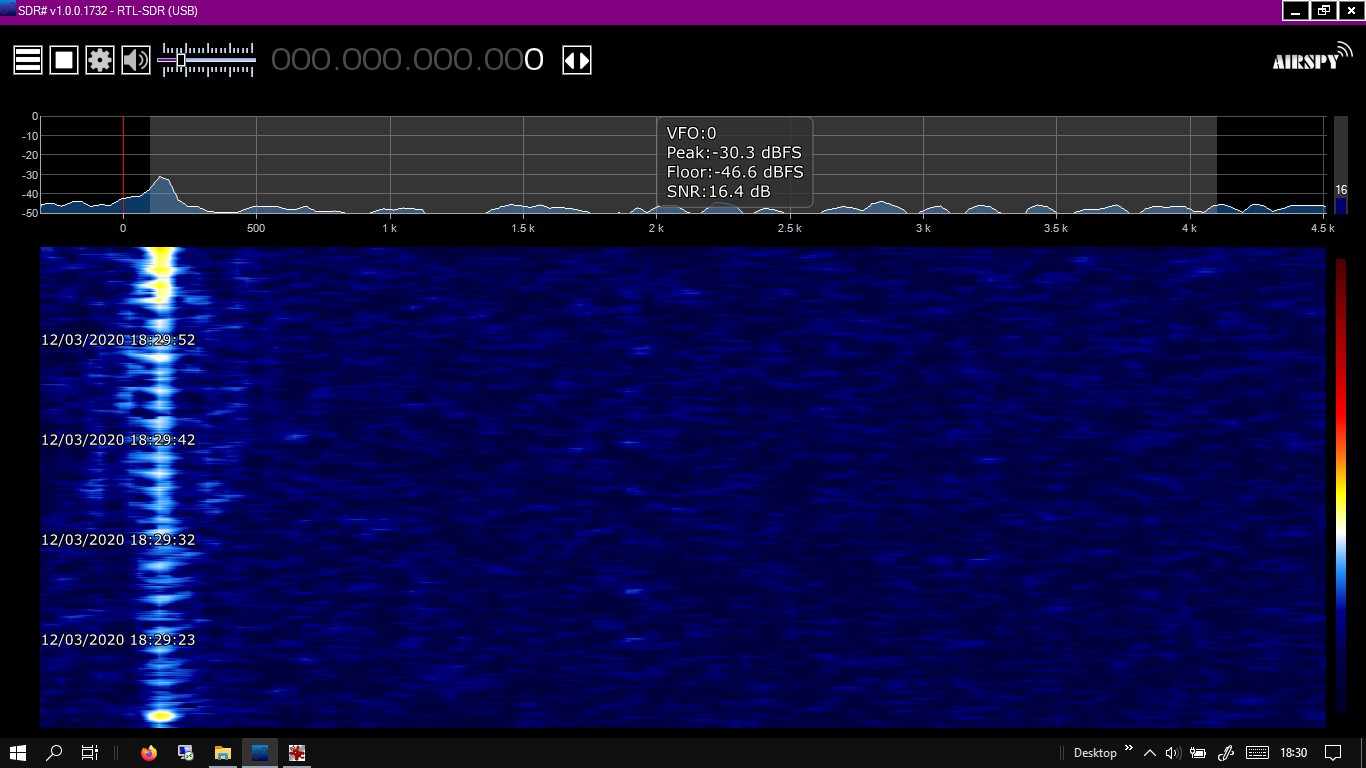The image size is (1366, 768).
Task: Click the AIRSPY logo
Action: 1311,57
